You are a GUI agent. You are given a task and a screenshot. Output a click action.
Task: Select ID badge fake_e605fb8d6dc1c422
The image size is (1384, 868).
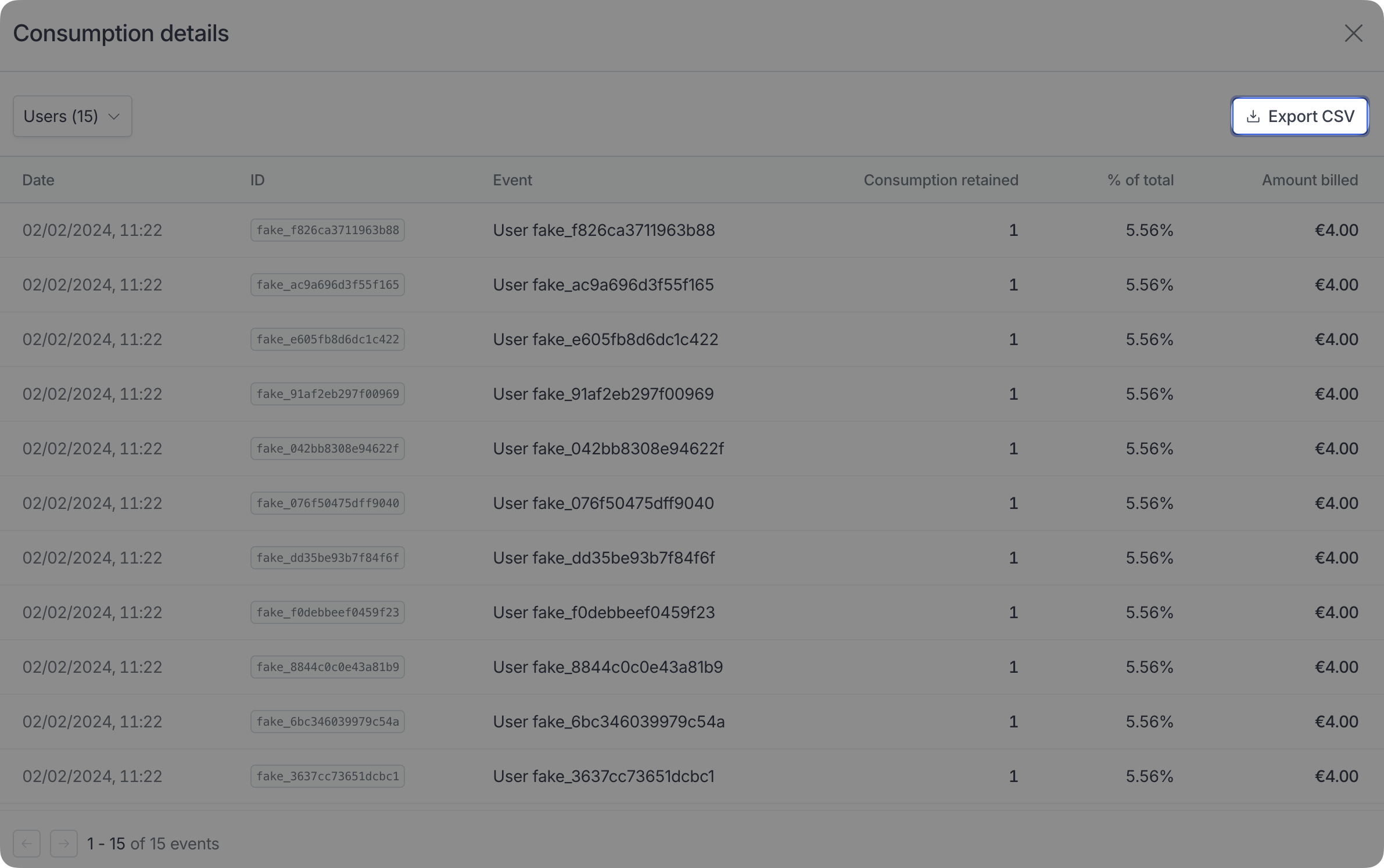tap(328, 339)
